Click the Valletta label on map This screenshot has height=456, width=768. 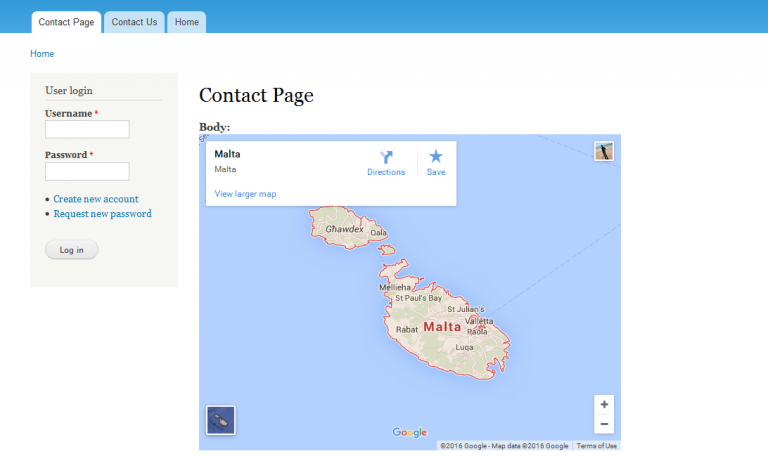pos(479,321)
